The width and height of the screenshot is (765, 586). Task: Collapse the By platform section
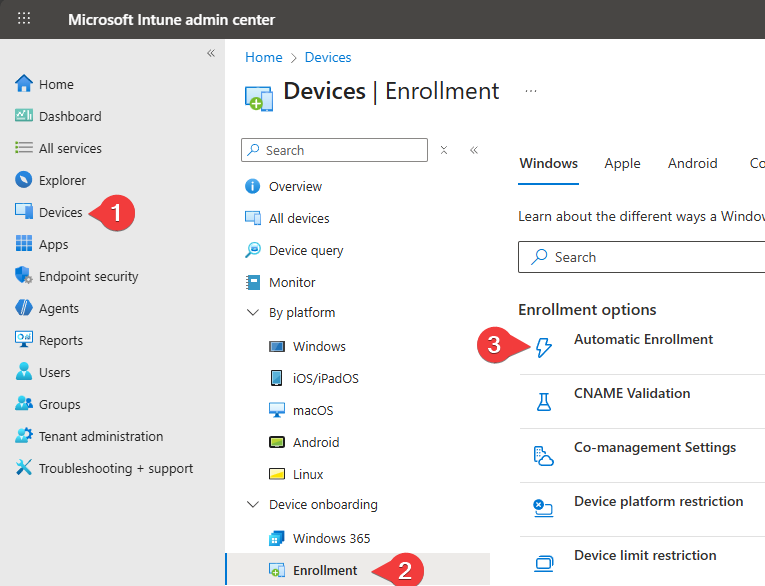point(253,312)
